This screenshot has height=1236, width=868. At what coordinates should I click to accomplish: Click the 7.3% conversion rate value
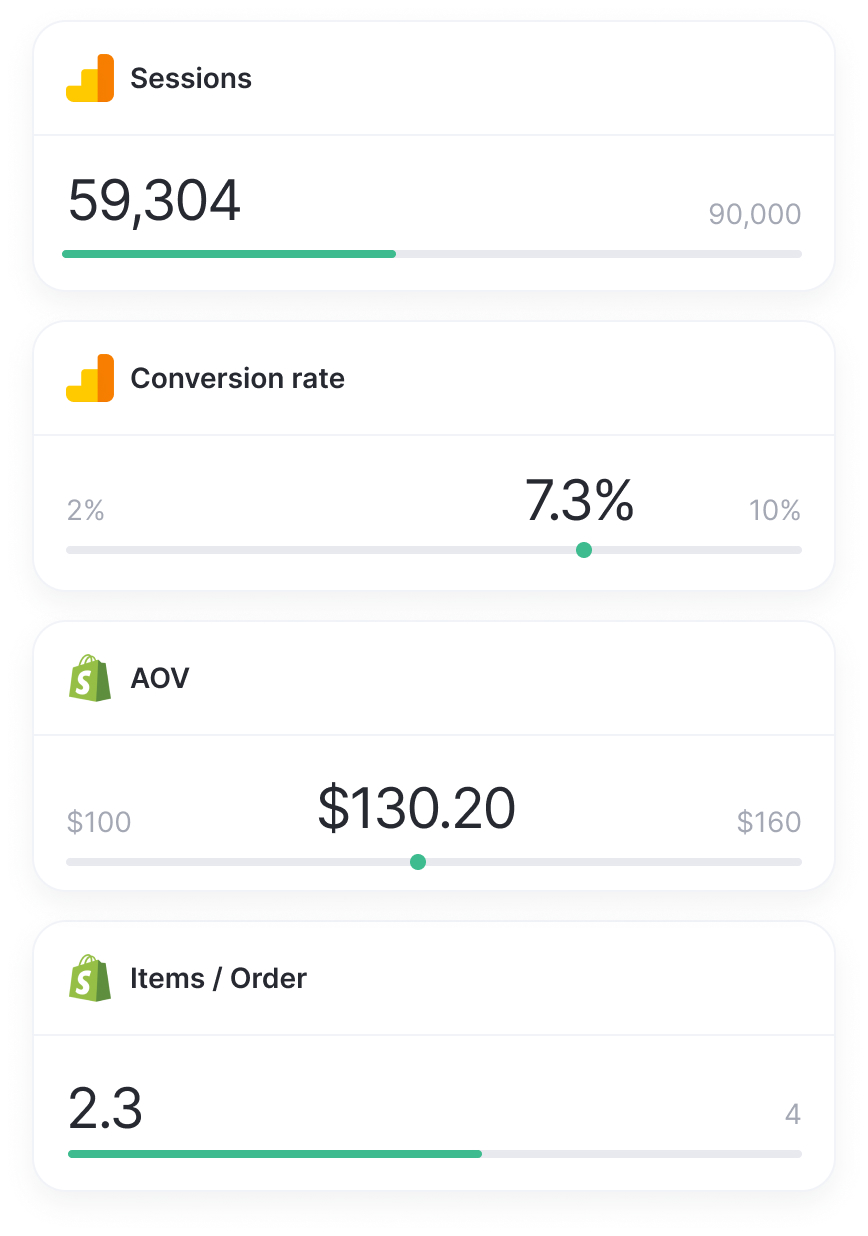(579, 501)
